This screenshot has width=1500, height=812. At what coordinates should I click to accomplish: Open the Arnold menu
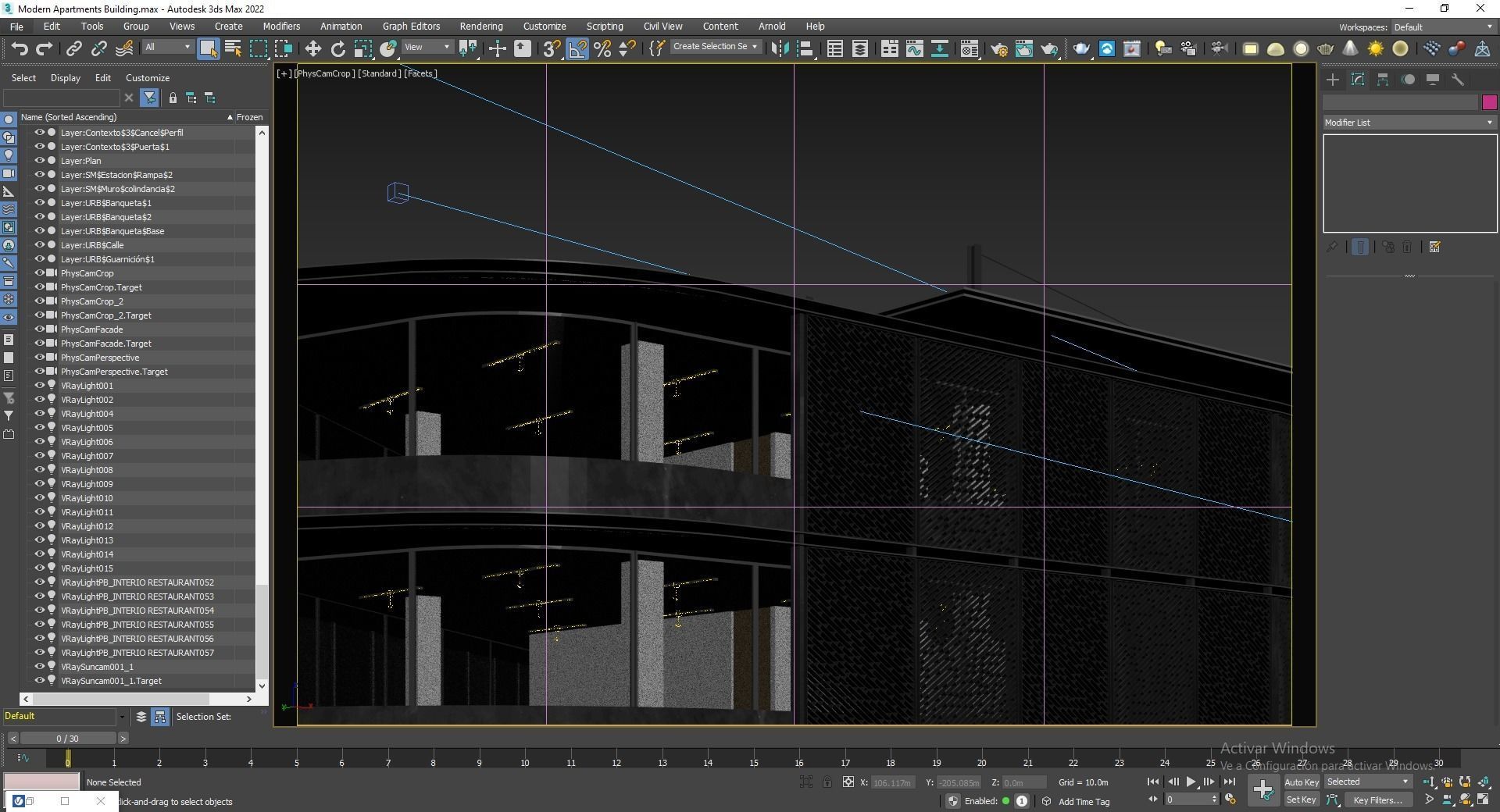point(772,27)
